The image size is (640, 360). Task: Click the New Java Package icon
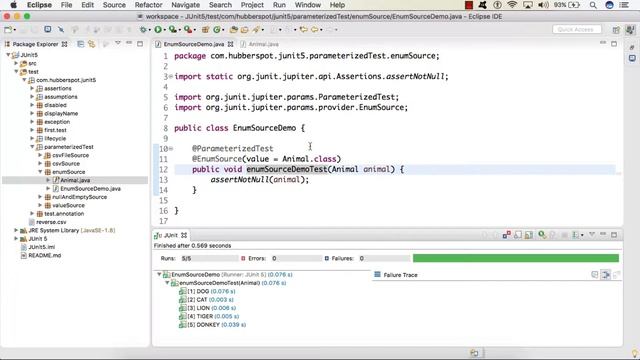click(205, 29)
